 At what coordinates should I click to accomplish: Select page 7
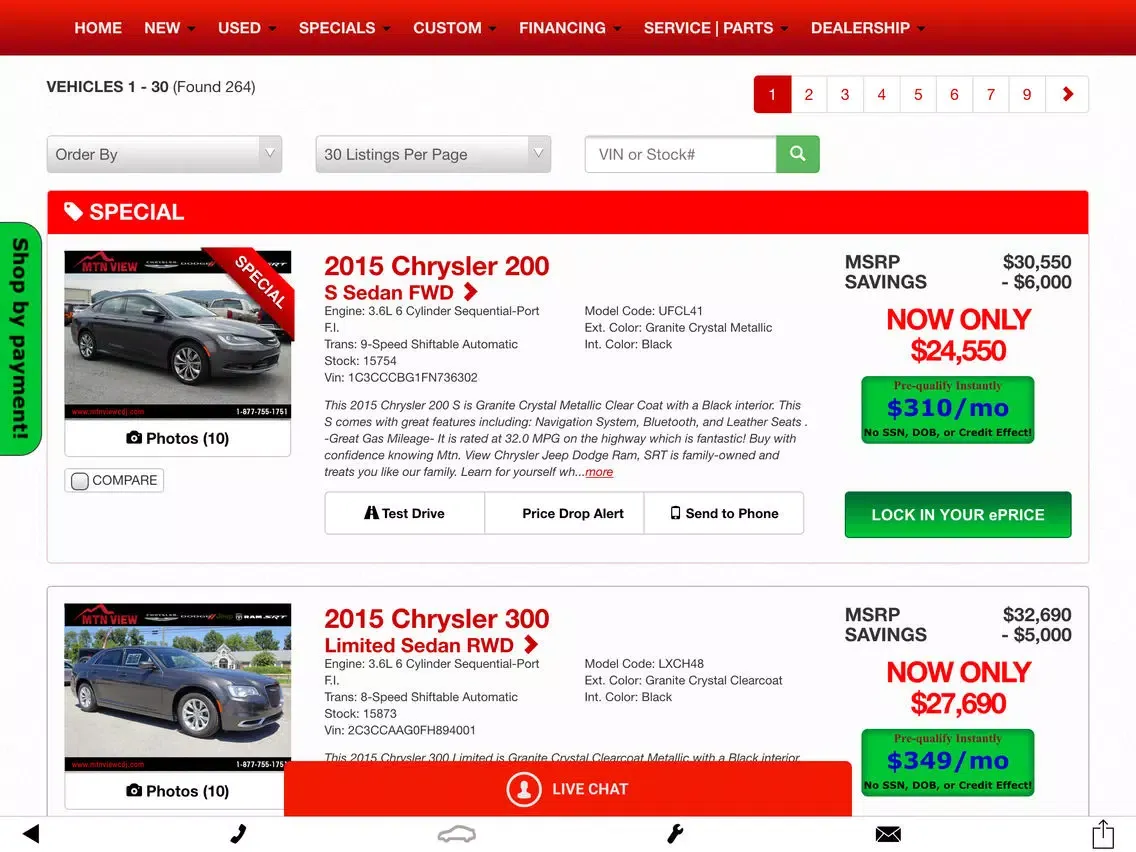tap(990, 94)
